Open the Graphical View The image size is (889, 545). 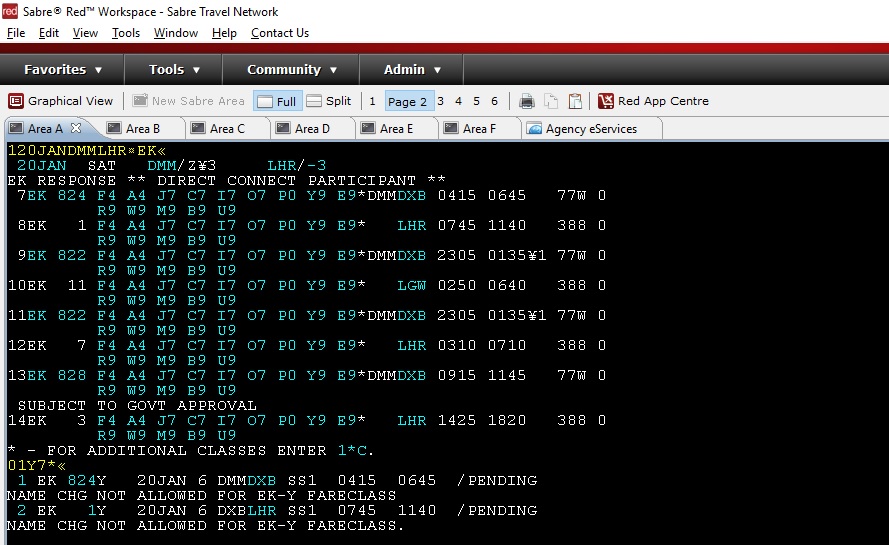(x=61, y=101)
